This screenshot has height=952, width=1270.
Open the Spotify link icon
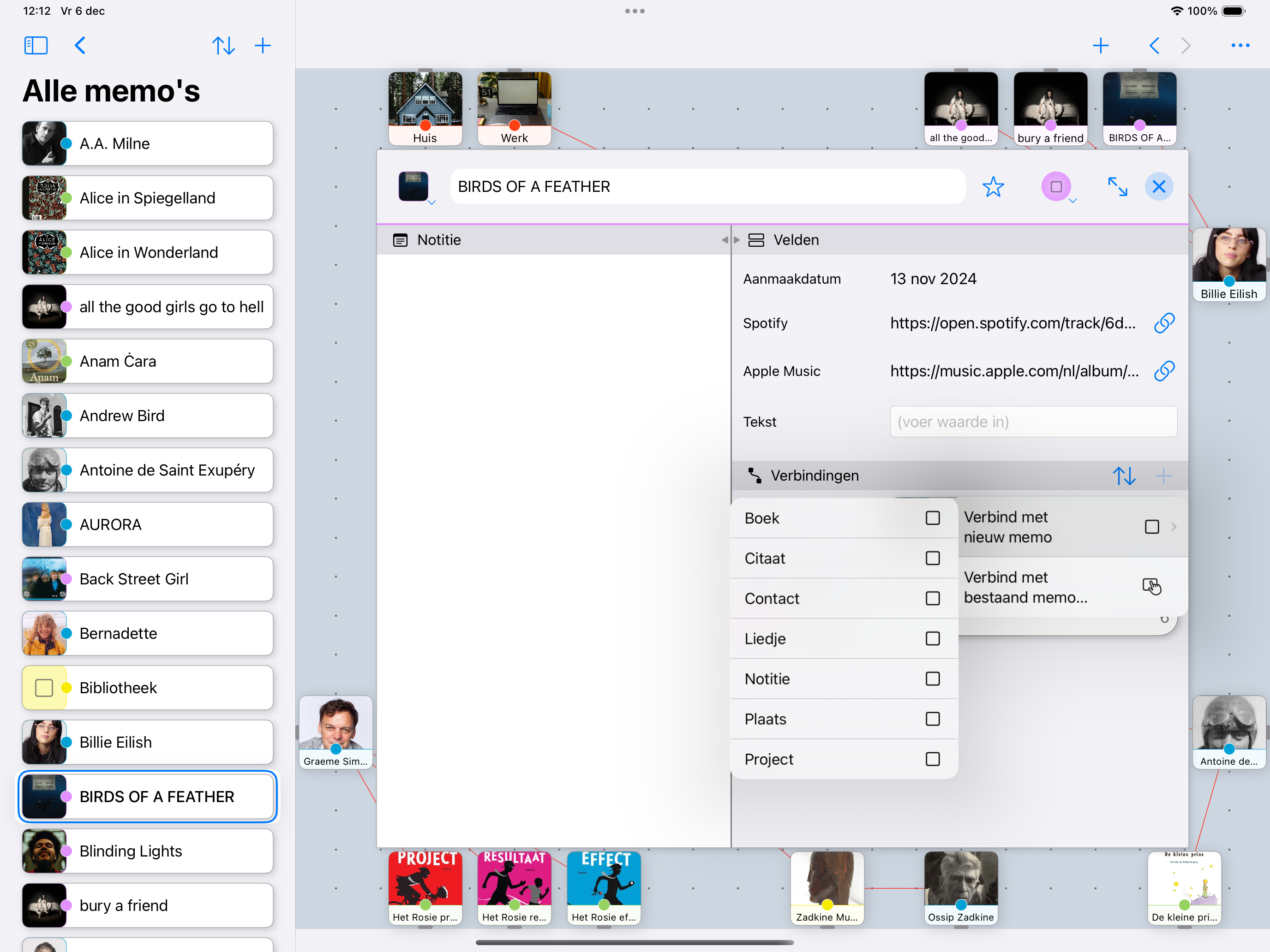click(1164, 323)
